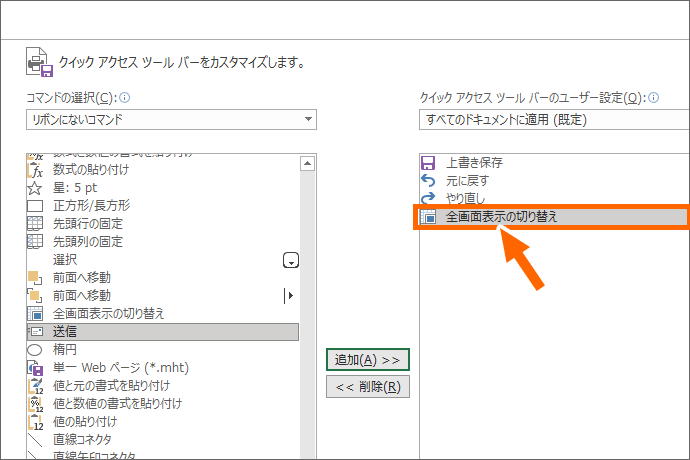Select やり直し in toolbar list
Image resolution: width=690 pixels, height=460 pixels.
tap(465, 199)
